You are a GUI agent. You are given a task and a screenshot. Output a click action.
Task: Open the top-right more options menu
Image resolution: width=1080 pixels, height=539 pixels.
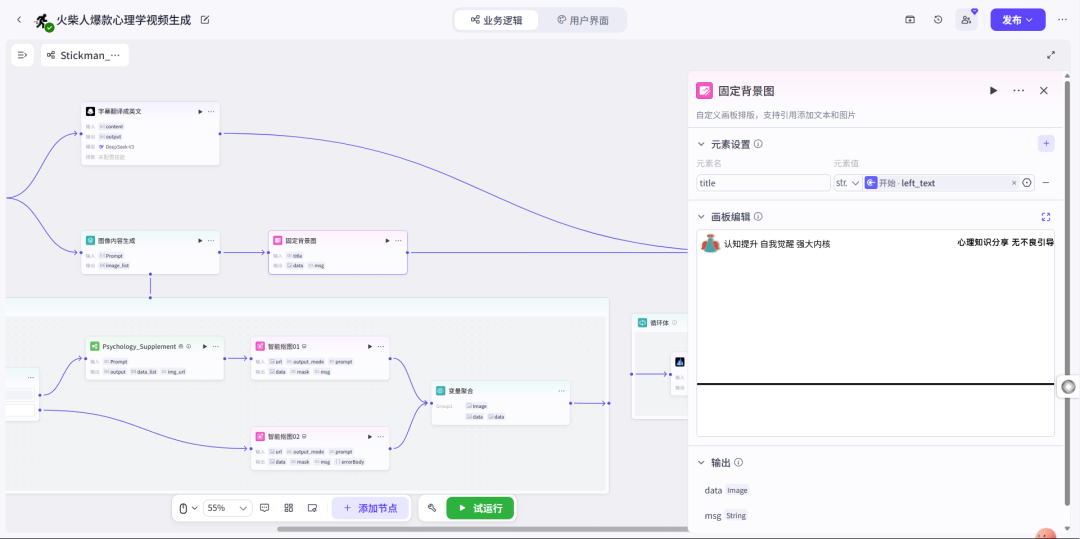[x=1063, y=20]
